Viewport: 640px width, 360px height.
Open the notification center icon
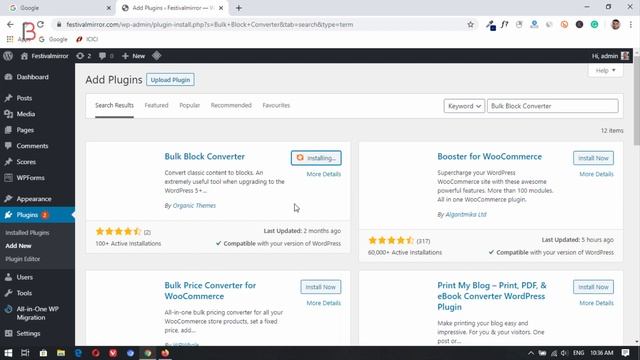(x=626, y=353)
